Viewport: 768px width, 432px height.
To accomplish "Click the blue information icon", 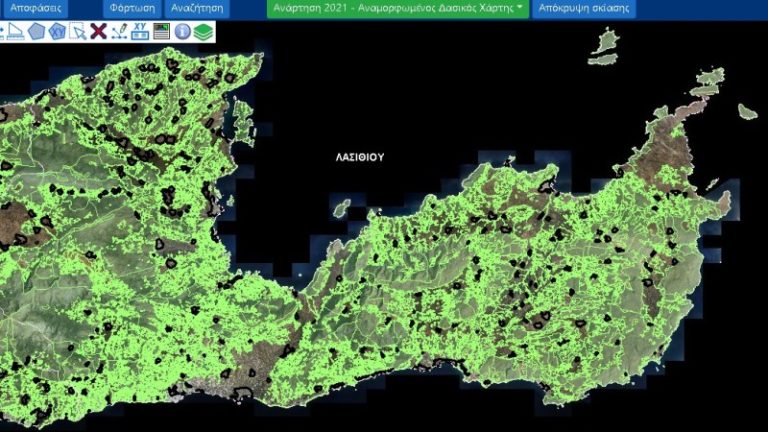I will [182, 32].
